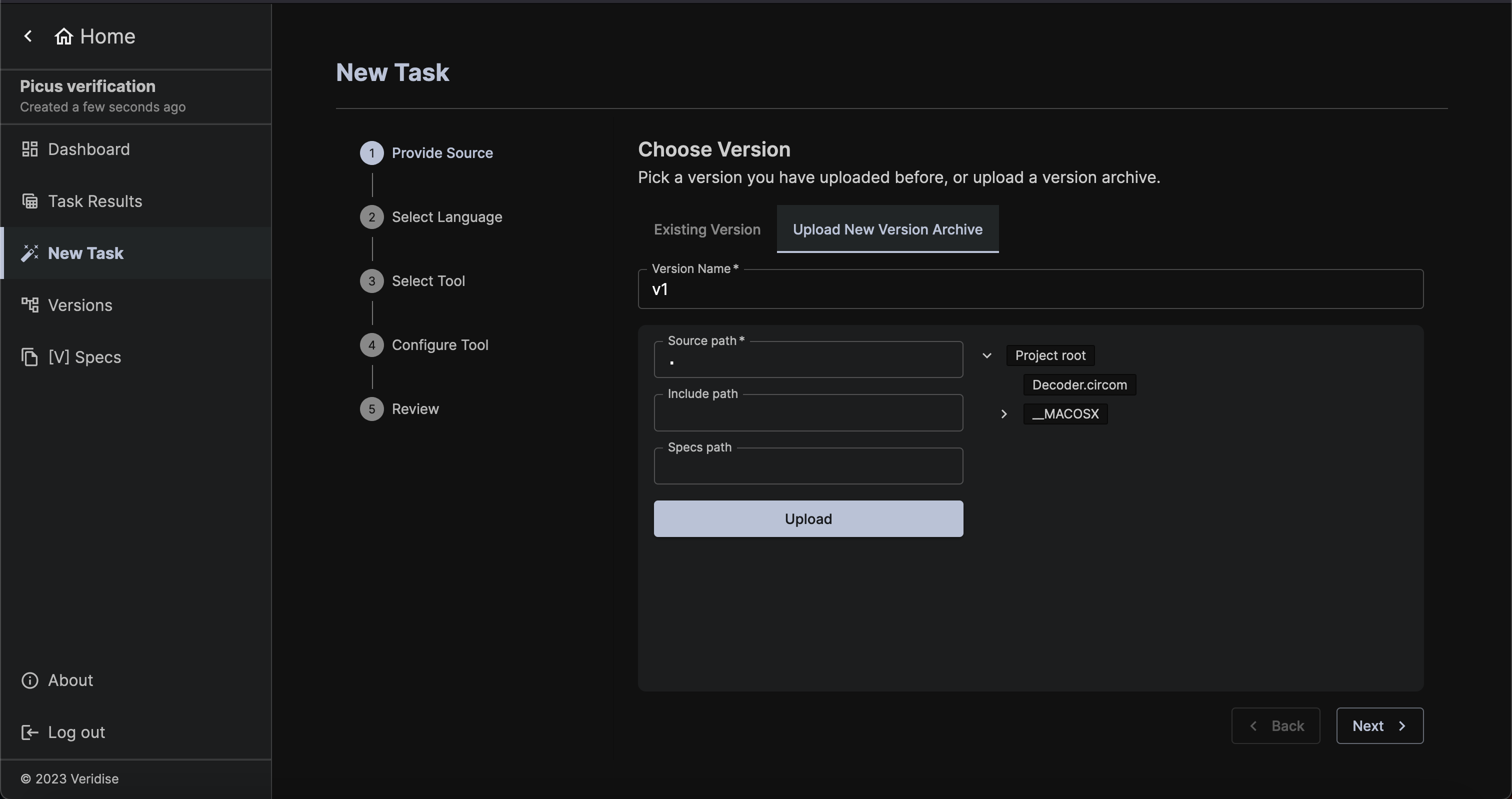This screenshot has width=1512, height=799.
Task: Select Decoder.circom in file tree
Action: tap(1079, 385)
